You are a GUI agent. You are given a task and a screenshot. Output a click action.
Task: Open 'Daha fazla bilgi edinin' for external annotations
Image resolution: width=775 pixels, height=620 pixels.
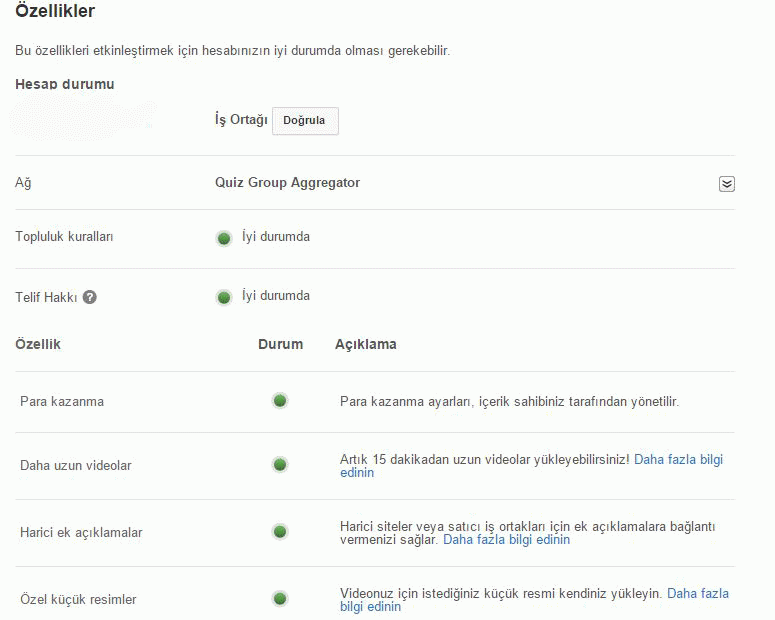click(x=506, y=539)
